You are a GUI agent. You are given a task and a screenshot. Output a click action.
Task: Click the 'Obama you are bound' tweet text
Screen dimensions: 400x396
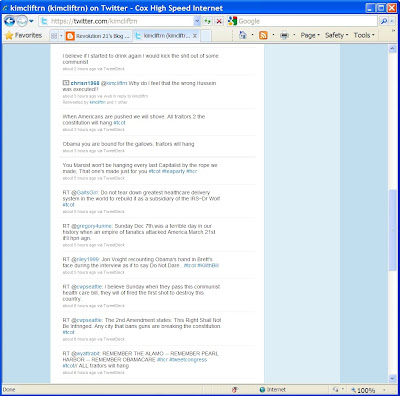(128, 144)
